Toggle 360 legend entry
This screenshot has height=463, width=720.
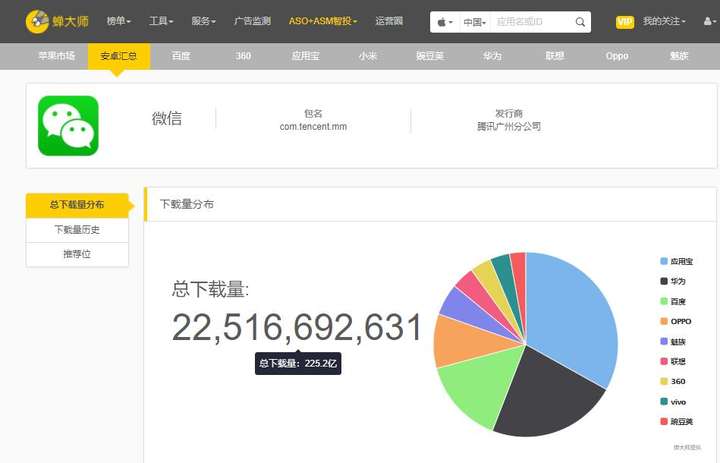(673, 381)
